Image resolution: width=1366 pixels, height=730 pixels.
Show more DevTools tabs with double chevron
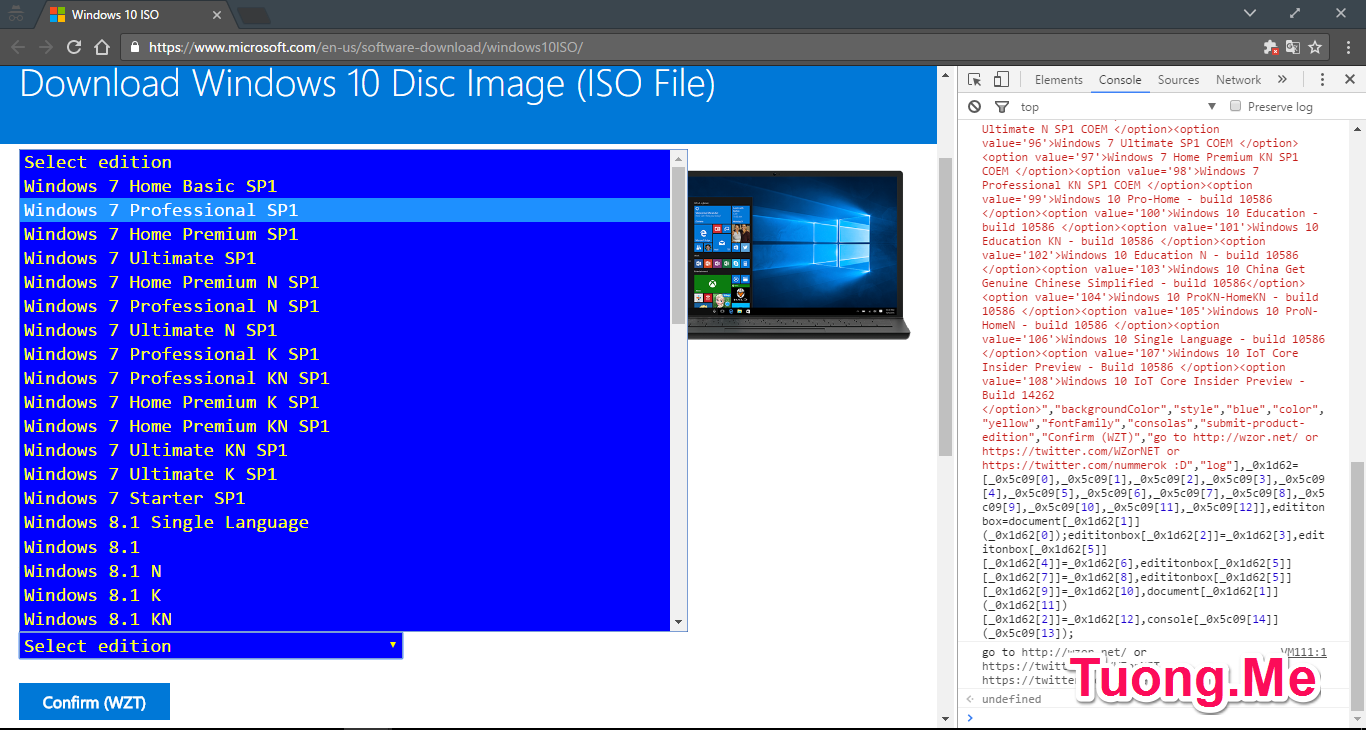(x=1282, y=80)
